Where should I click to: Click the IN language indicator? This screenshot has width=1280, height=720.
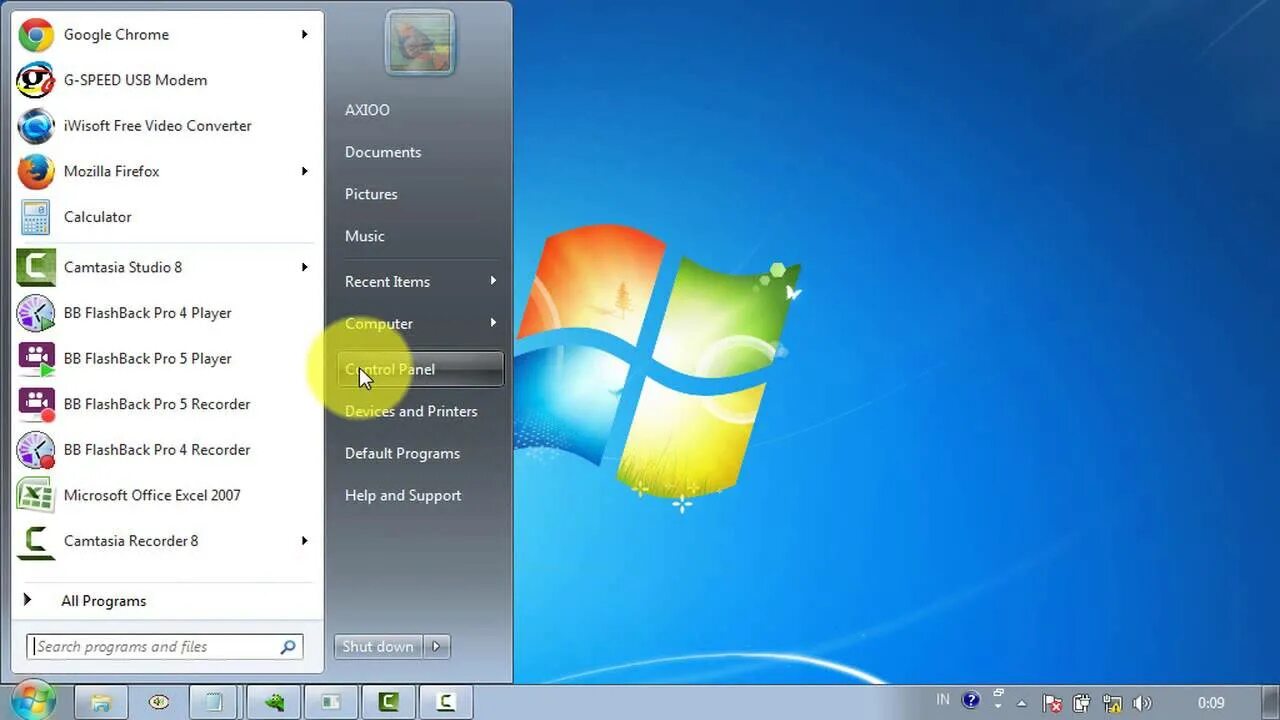[x=943, y=700]
